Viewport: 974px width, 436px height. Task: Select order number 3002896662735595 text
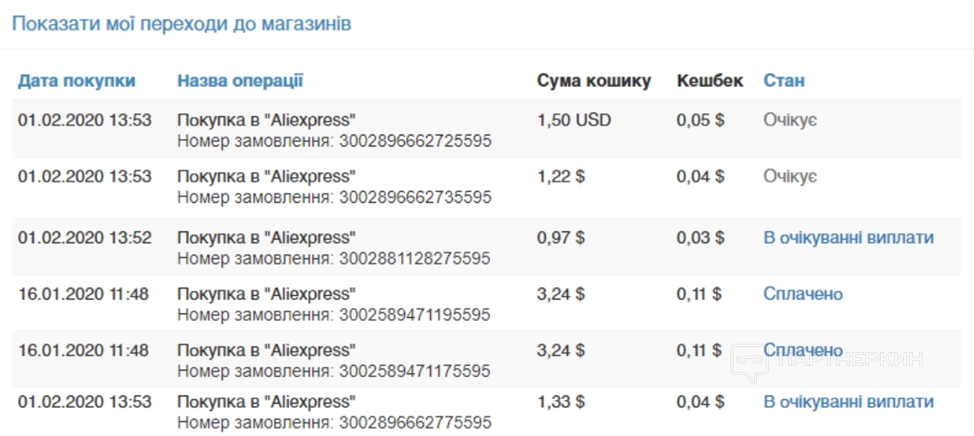(414, 197)
